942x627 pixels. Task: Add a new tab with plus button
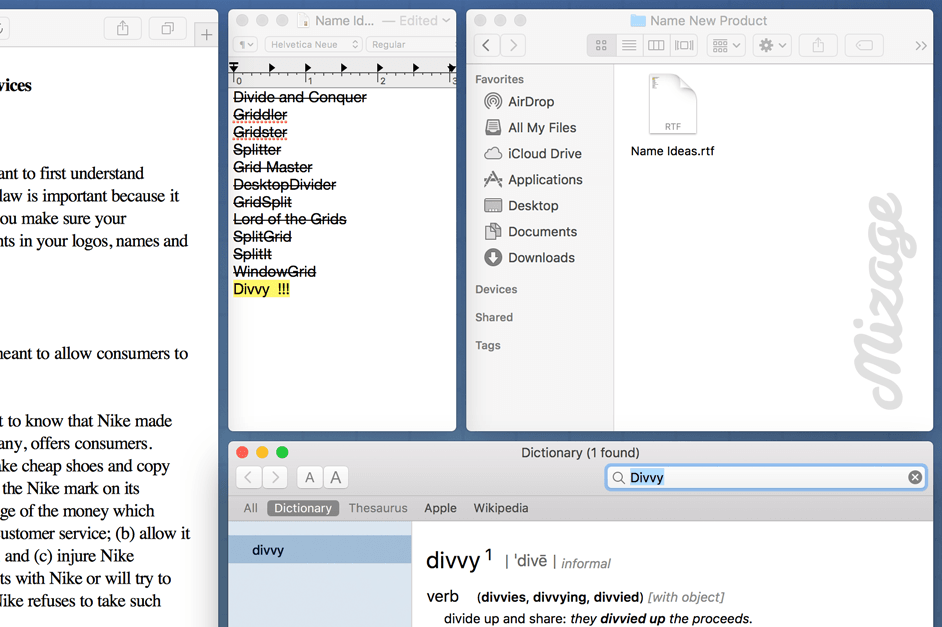click(x=206, y=35)
